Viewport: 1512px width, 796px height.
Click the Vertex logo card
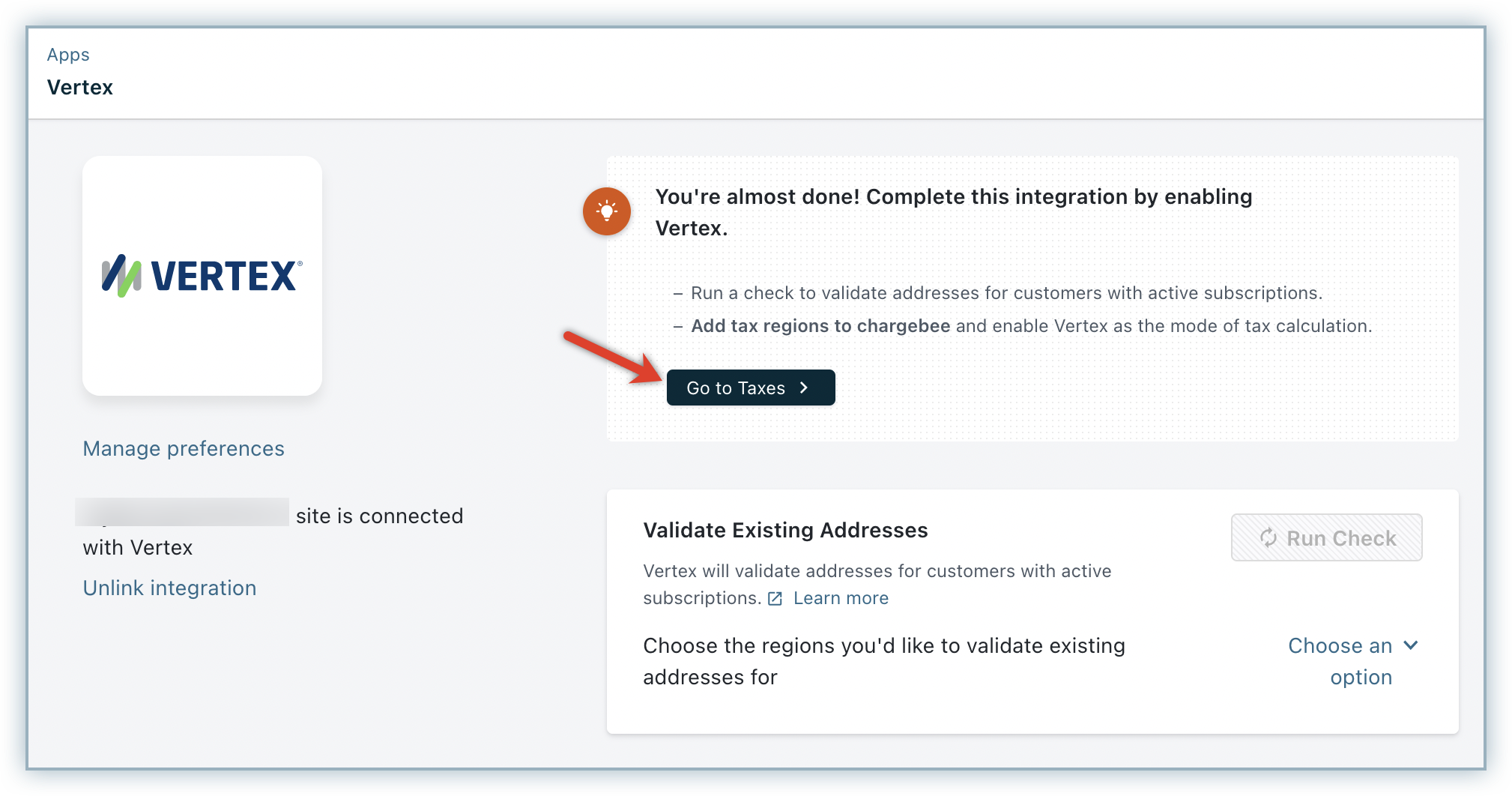tap(202, 276)
